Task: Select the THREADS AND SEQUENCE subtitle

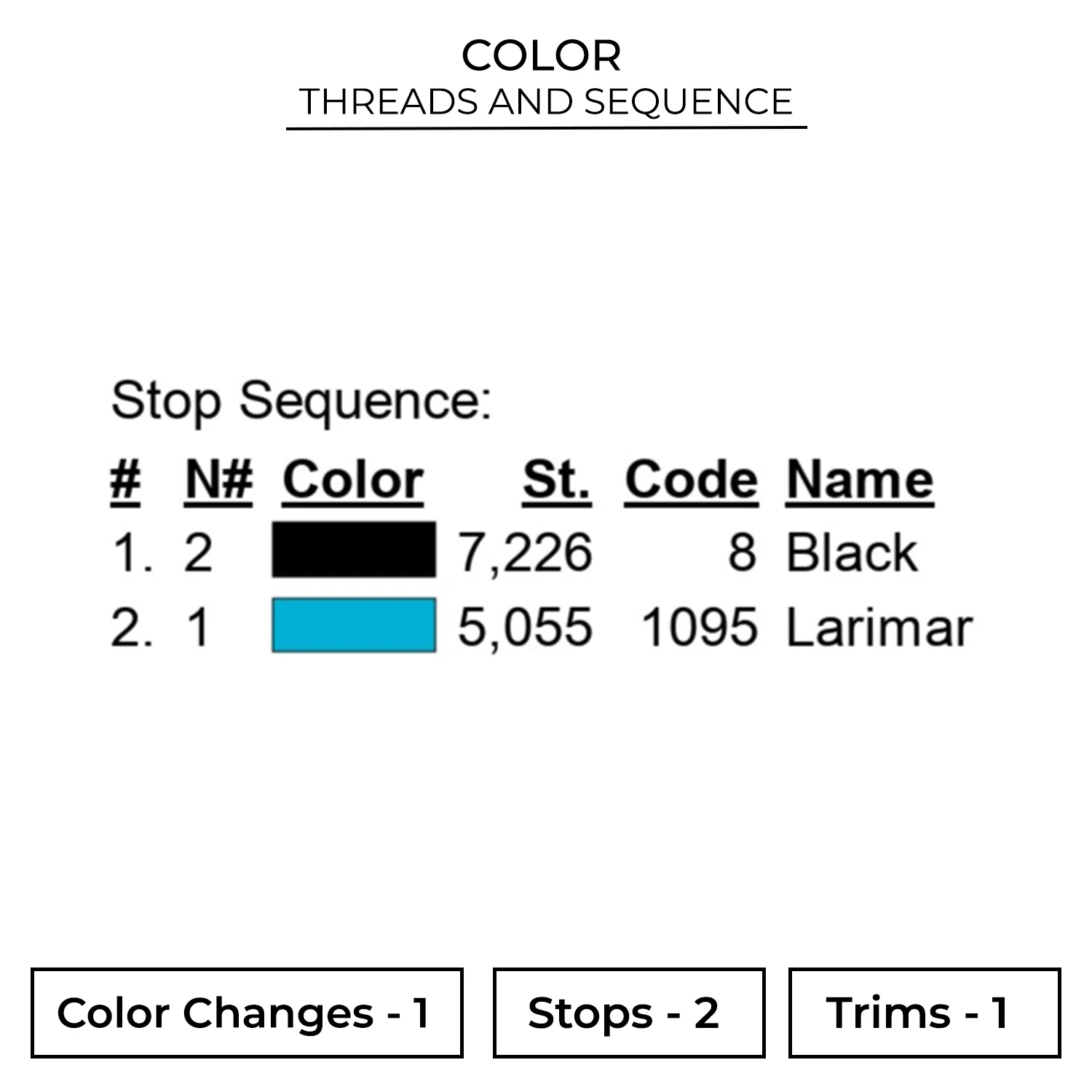Action: 546,102
